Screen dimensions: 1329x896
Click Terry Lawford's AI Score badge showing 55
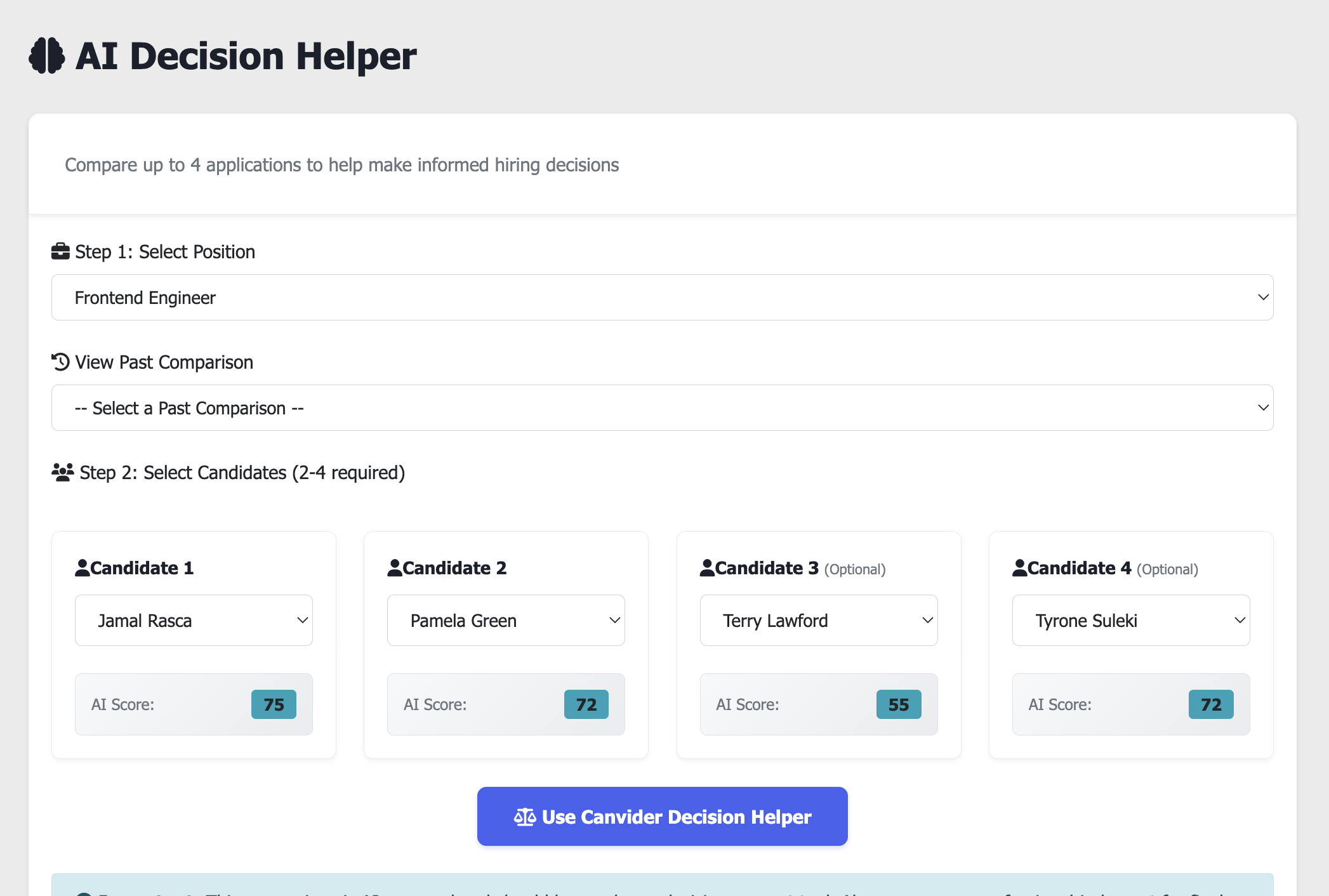pyautogui.click(x=898, y=704)
